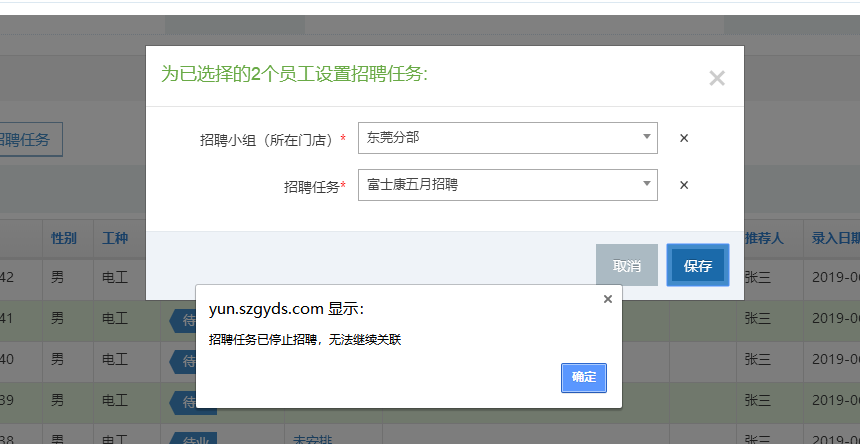Click 电工 in the row numbered 41

pyautogui.click(x=115, y=319)
